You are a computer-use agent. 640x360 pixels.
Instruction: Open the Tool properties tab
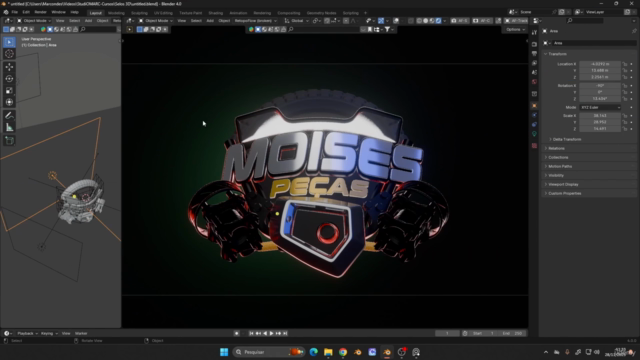(x=534, y=32)
